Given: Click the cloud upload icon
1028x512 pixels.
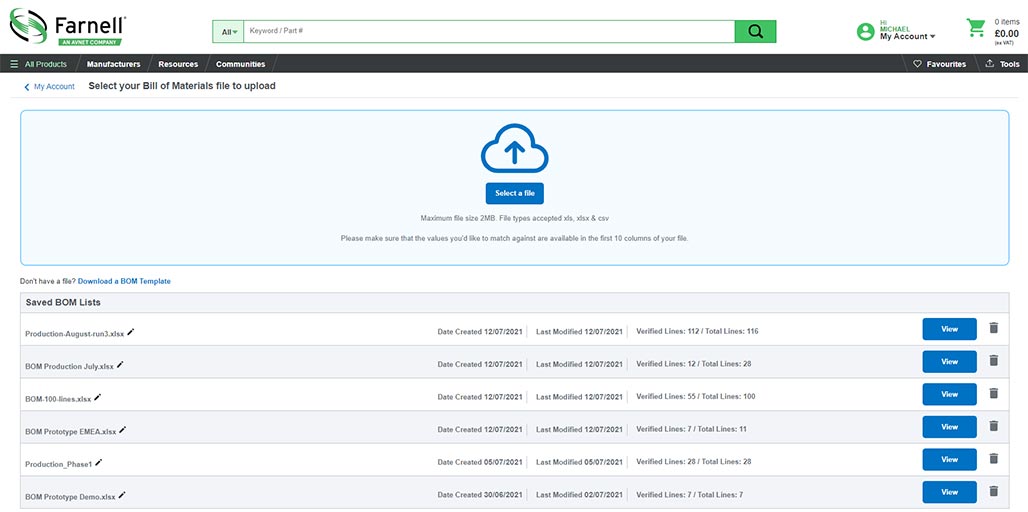Looking at the screenshot, I should pyautogui.click(x=515, y=148).
